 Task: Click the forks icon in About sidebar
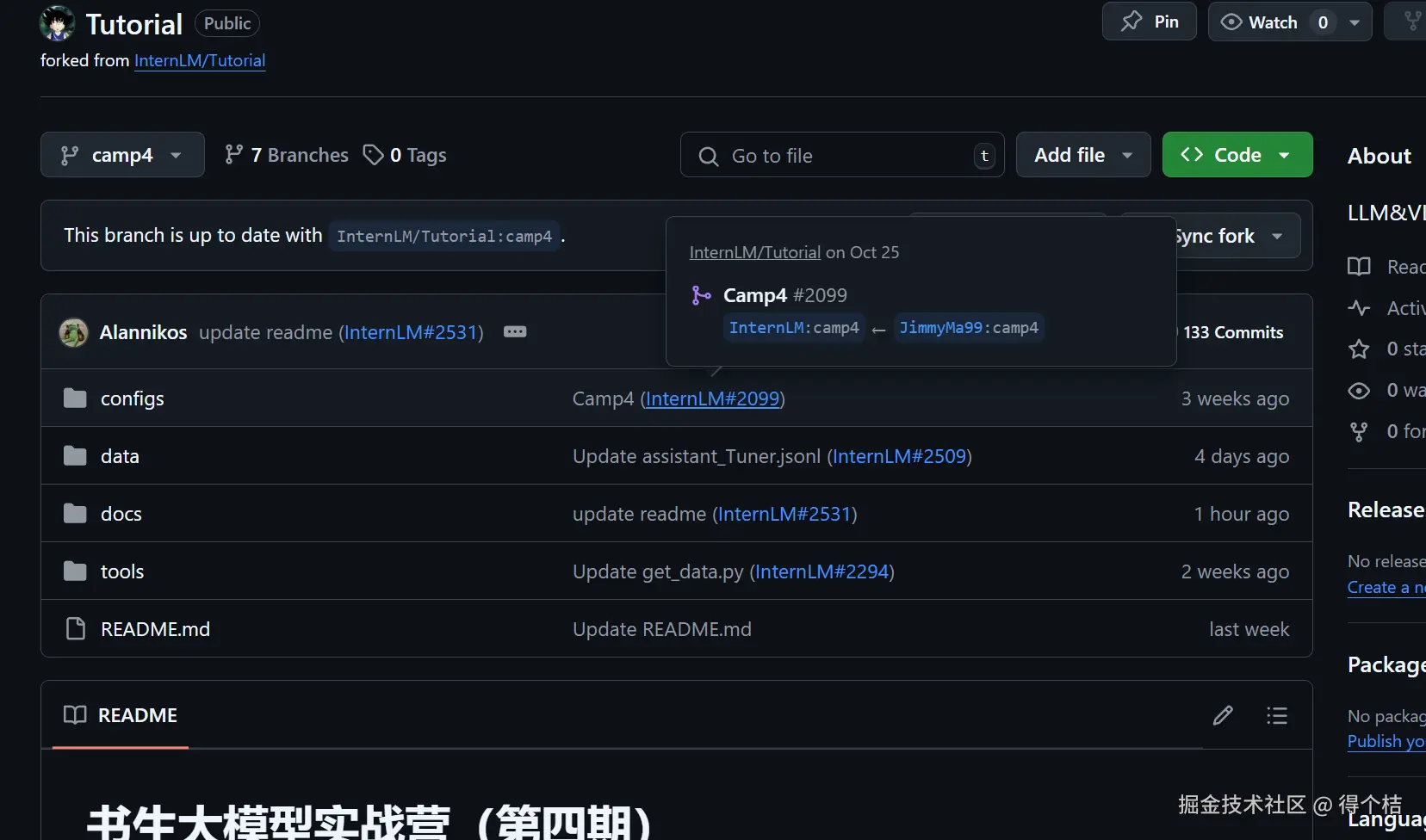[x=1359, y=431]
